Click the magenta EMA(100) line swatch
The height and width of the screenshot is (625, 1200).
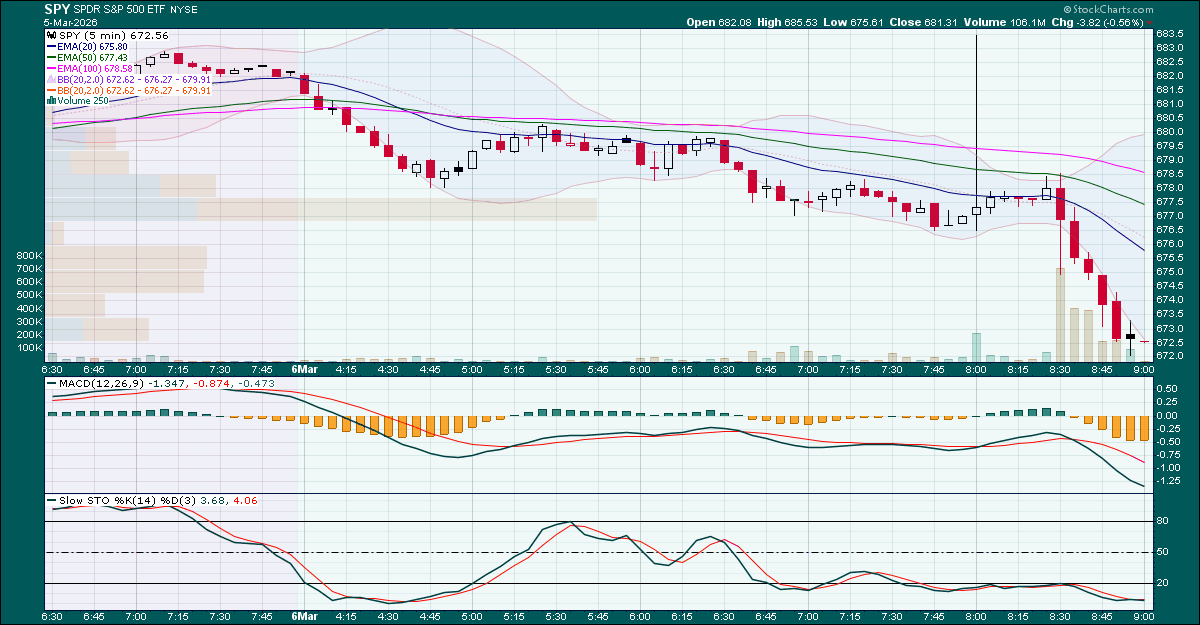[x=50, y=68]
